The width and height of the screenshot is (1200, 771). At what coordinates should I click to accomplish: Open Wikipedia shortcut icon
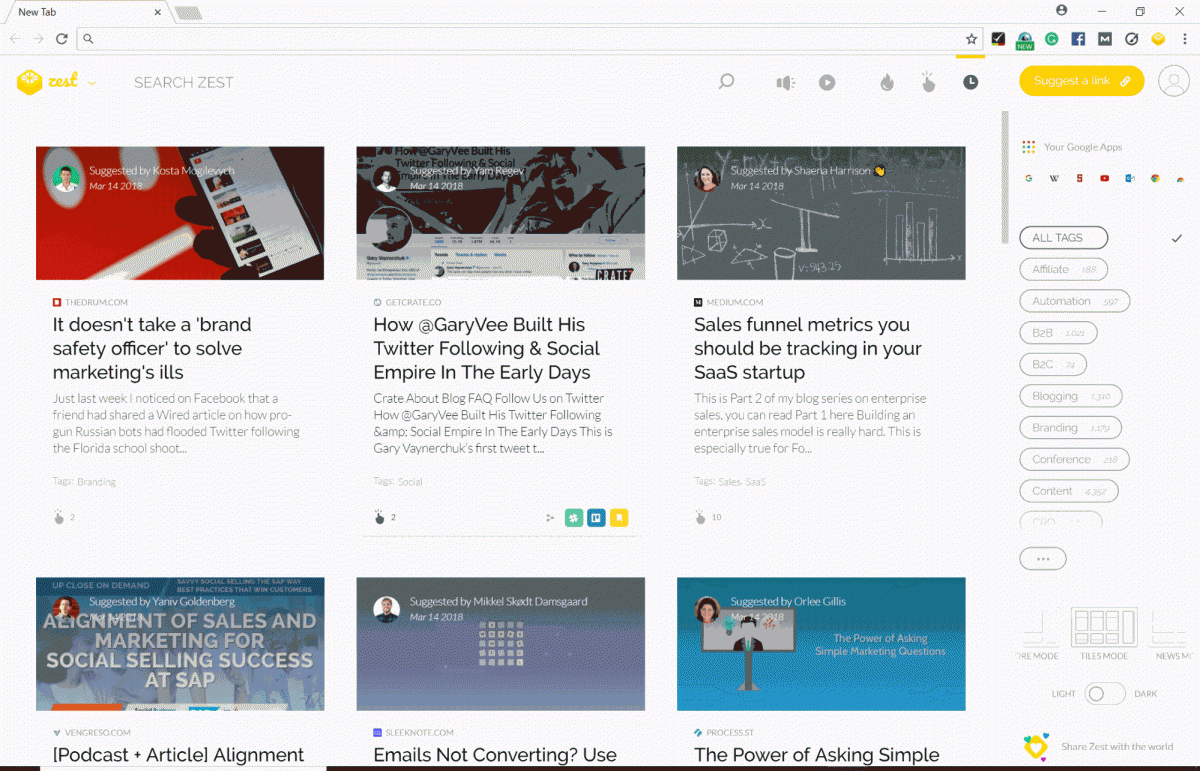1054,178
